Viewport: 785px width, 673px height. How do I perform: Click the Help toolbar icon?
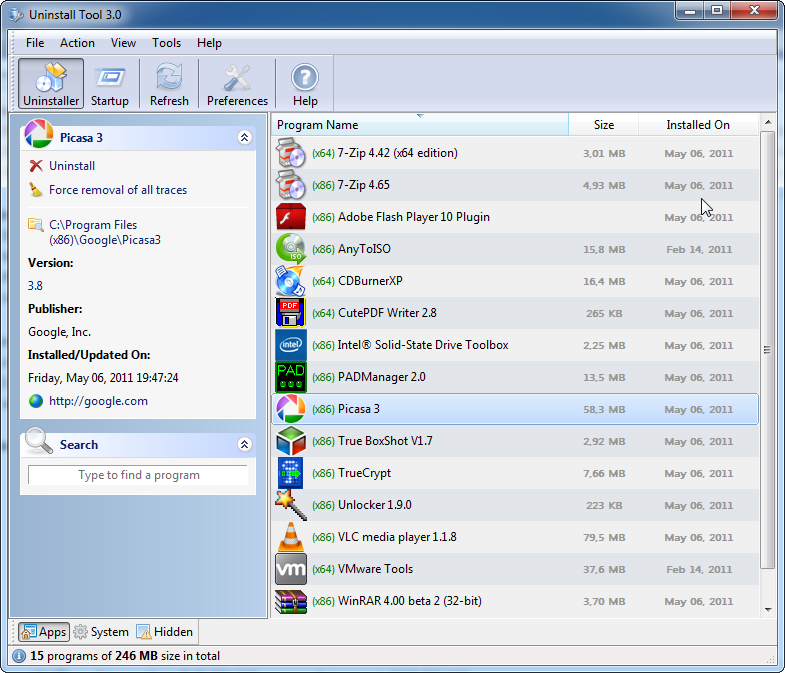point(305,84)
